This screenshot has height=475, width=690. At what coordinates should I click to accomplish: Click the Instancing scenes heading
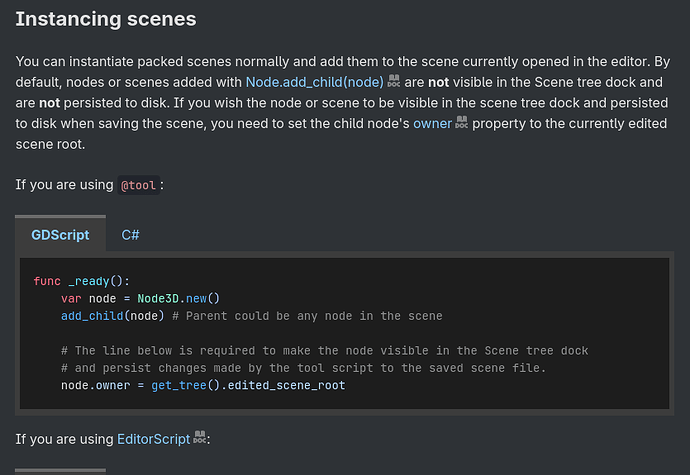106,19
